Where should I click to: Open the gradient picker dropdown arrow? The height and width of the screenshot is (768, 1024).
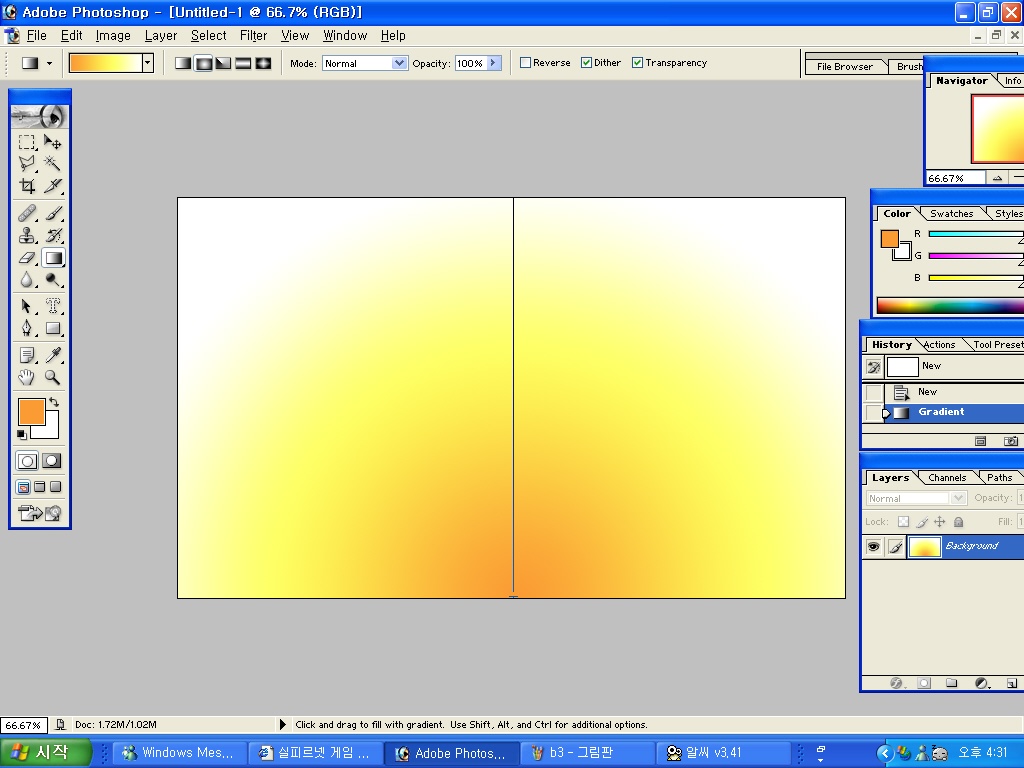pos(148,63)
